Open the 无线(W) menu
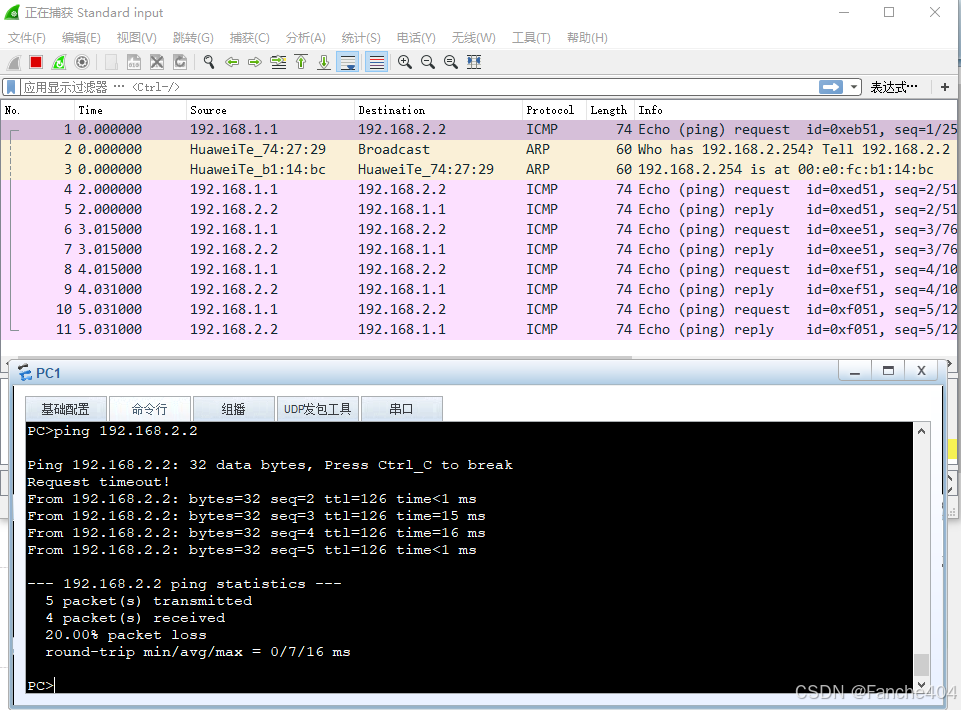 [473, 38]
